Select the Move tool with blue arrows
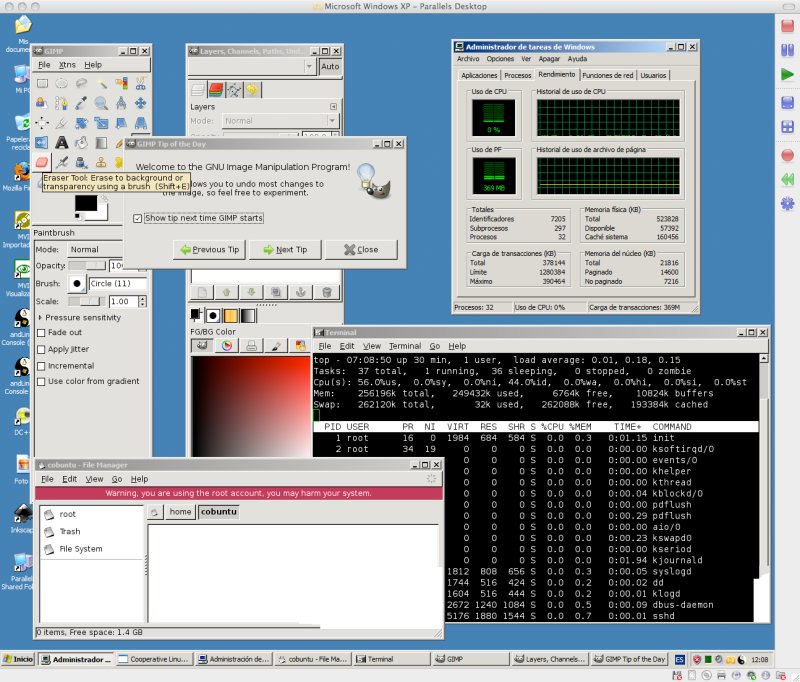The height and width of the screenshot is (682, 800). pos(141,103)
